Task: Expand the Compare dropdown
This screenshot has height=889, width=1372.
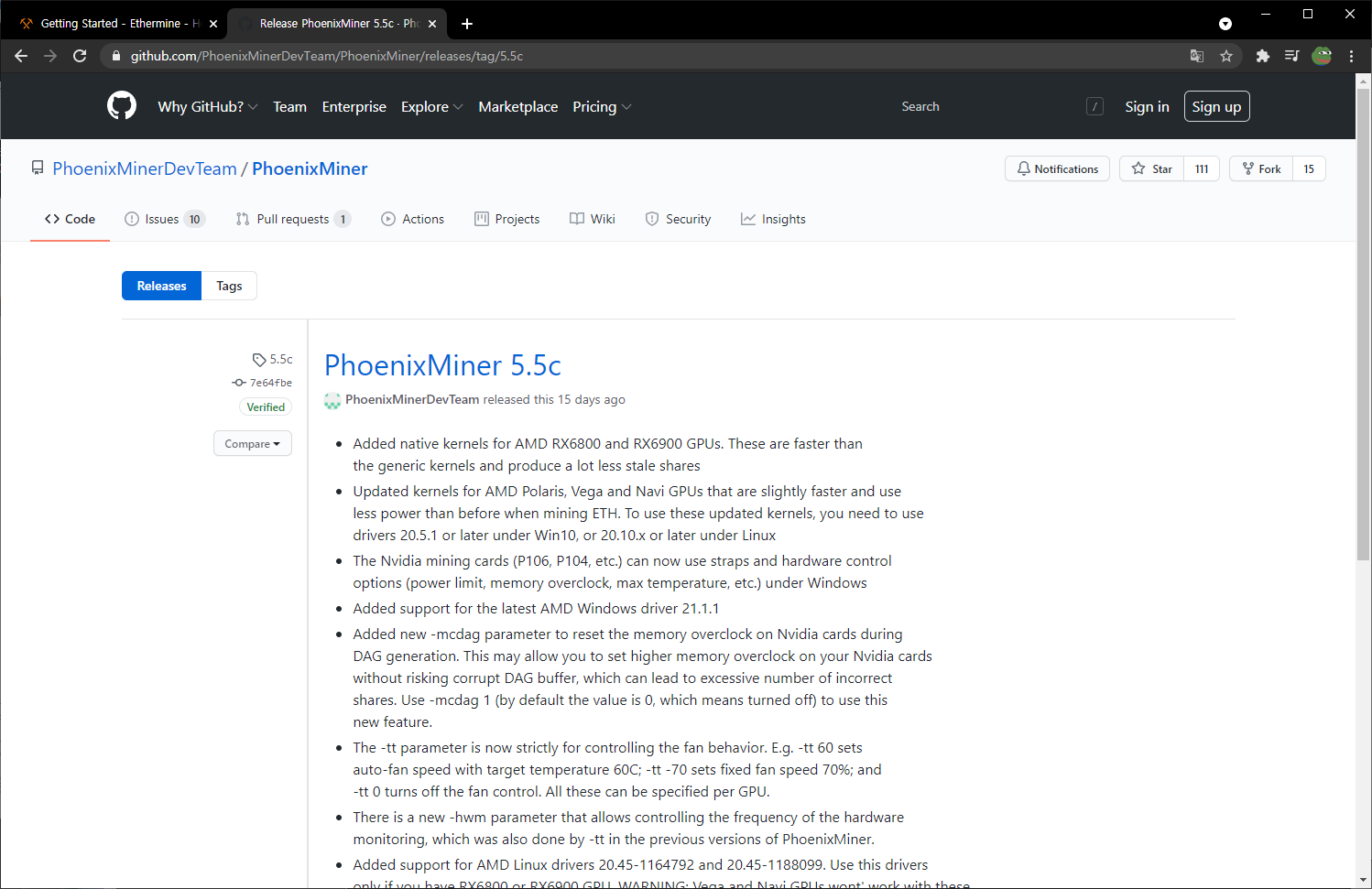Action: coord(253,443)
